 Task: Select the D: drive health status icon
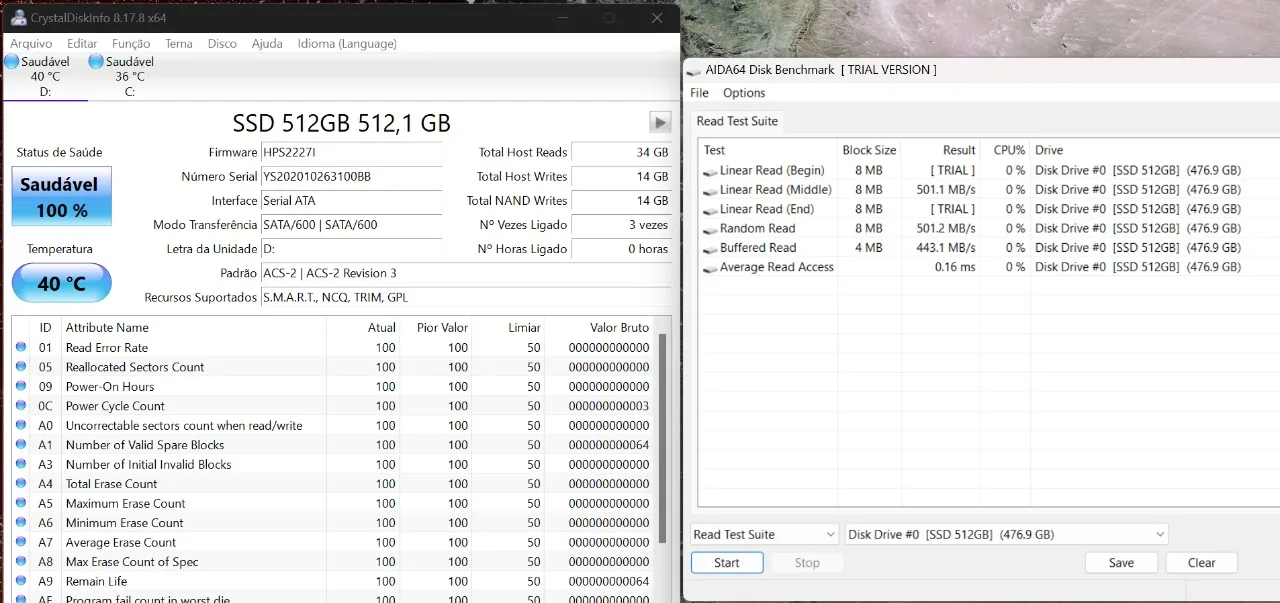[x=12, y=62]
